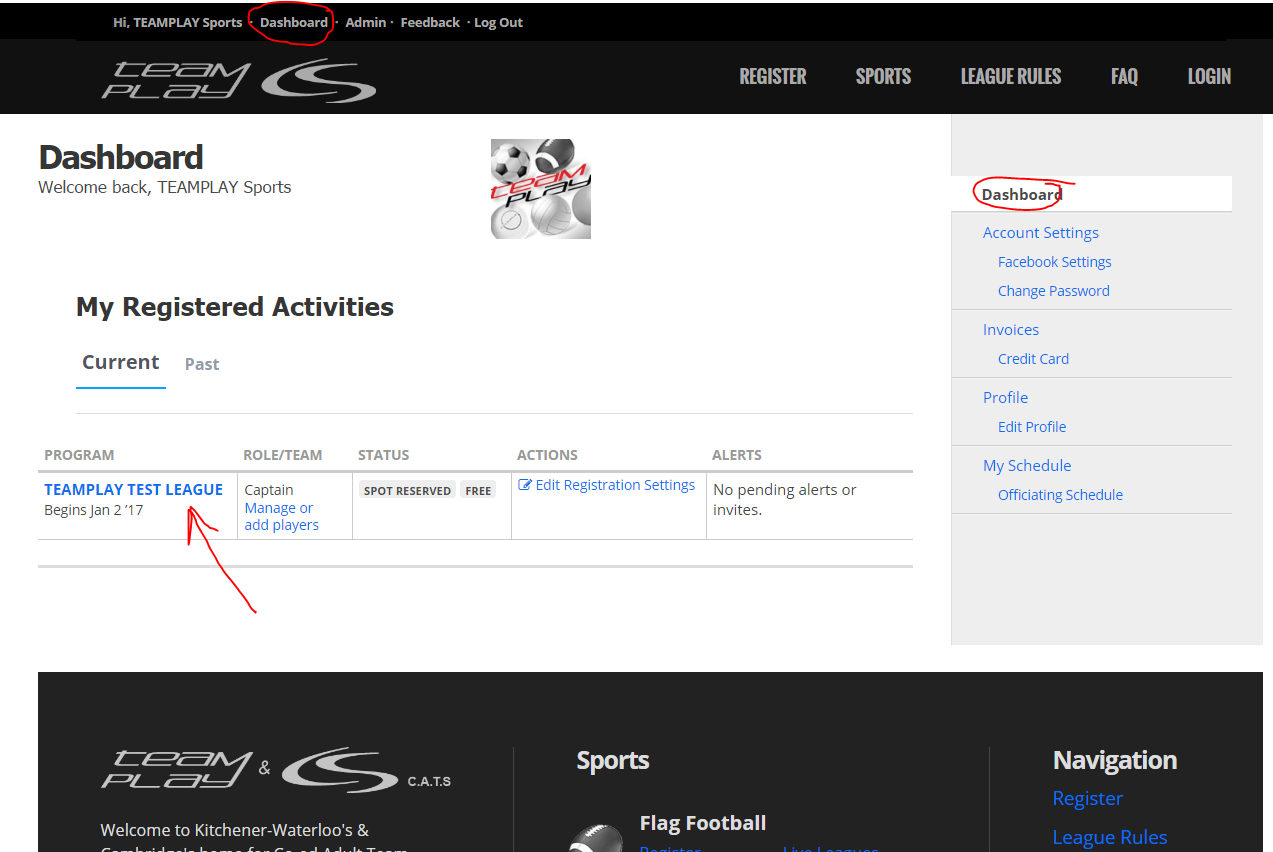Screen dimensions: 1273x852
Task: Switch to the Current activities tab
Action: [x=121, y=363]
